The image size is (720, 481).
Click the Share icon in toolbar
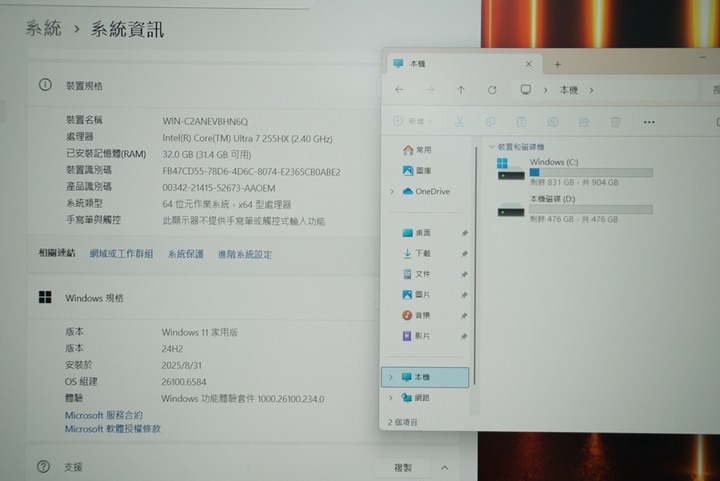click(584, 122)
